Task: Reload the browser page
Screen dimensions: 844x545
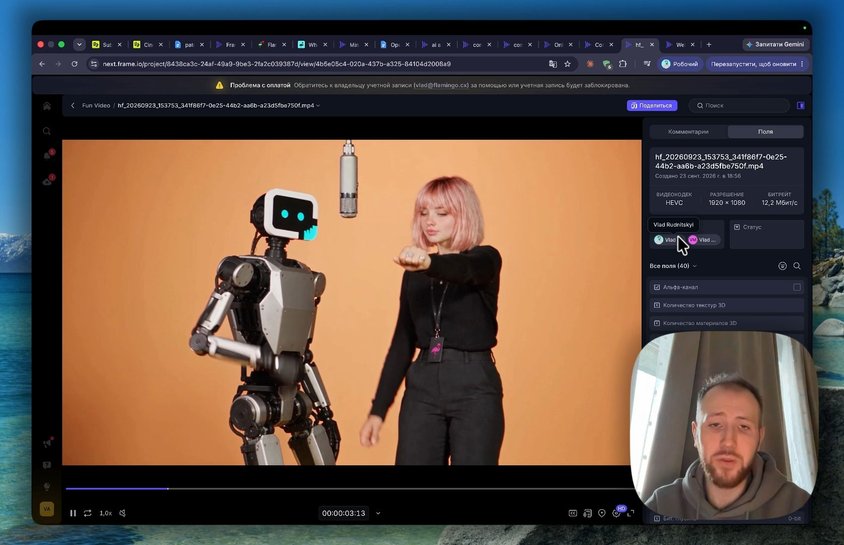Action: (x=74, y=64)
